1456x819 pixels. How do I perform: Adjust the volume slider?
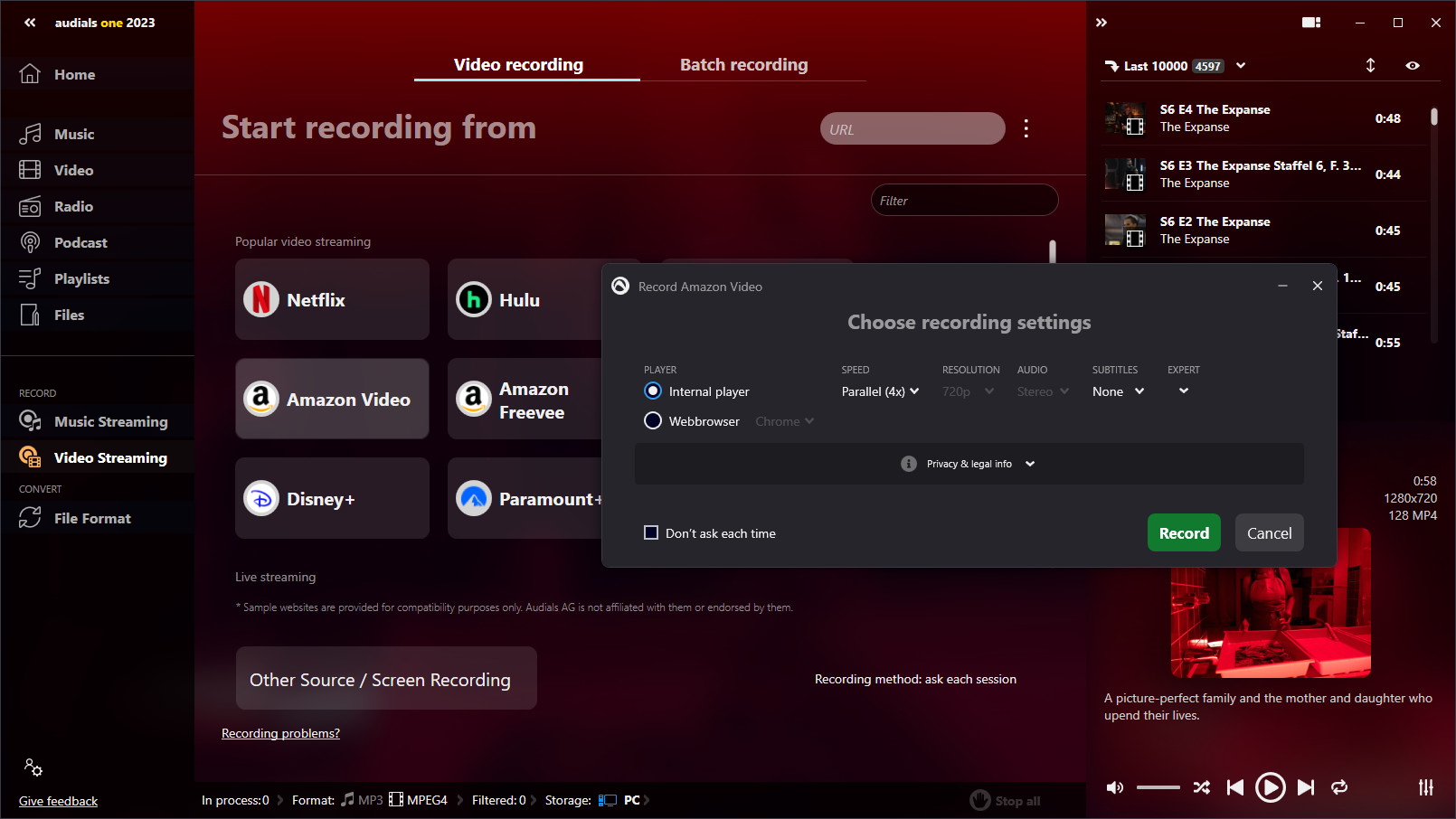(1158, 787)
